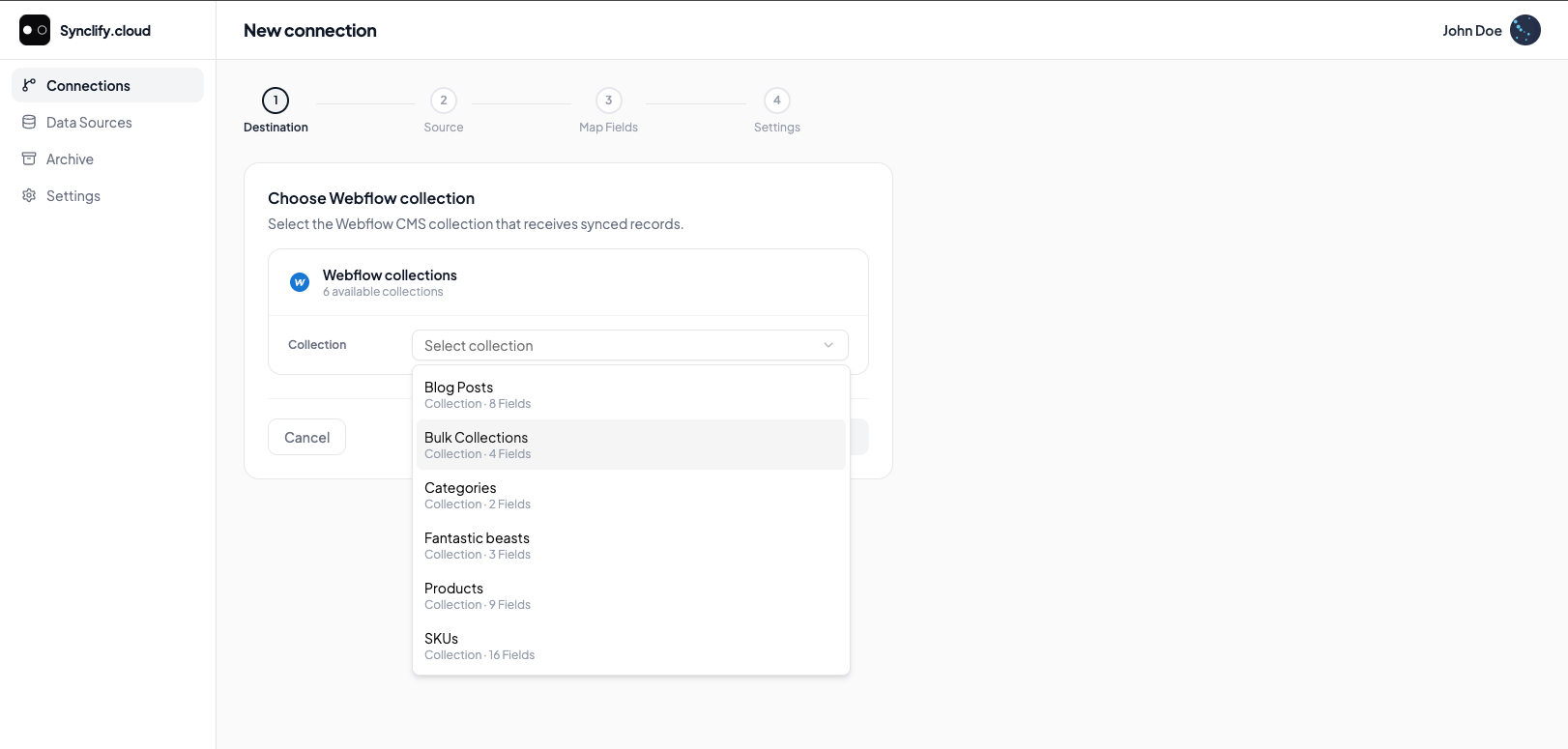Select the Categories collection
Viewport: 1568px width, 749px height.
pyautogui.click(x=631, y=495)
